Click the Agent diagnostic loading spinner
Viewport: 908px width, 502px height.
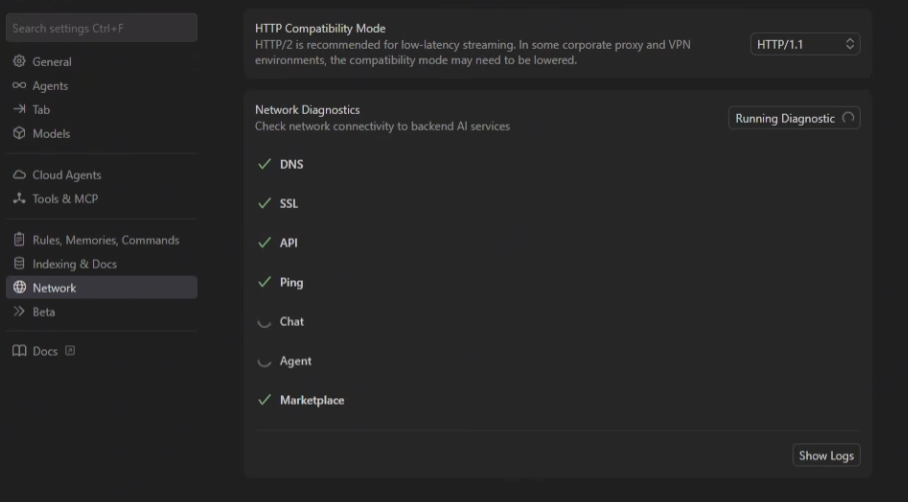point(265,361)
